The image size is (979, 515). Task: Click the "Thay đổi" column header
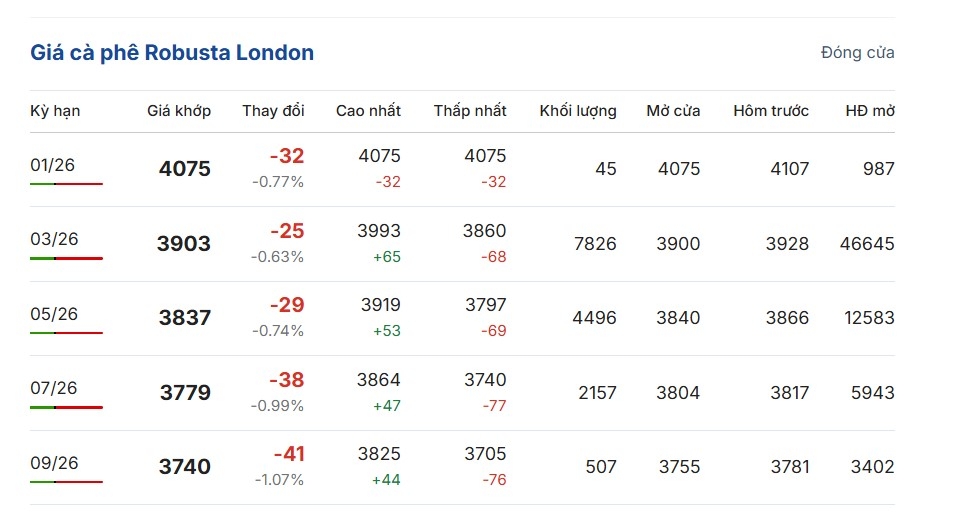tap(273, 111)
